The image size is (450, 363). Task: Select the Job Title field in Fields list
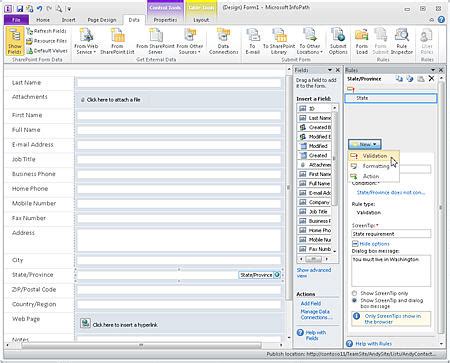314,212
